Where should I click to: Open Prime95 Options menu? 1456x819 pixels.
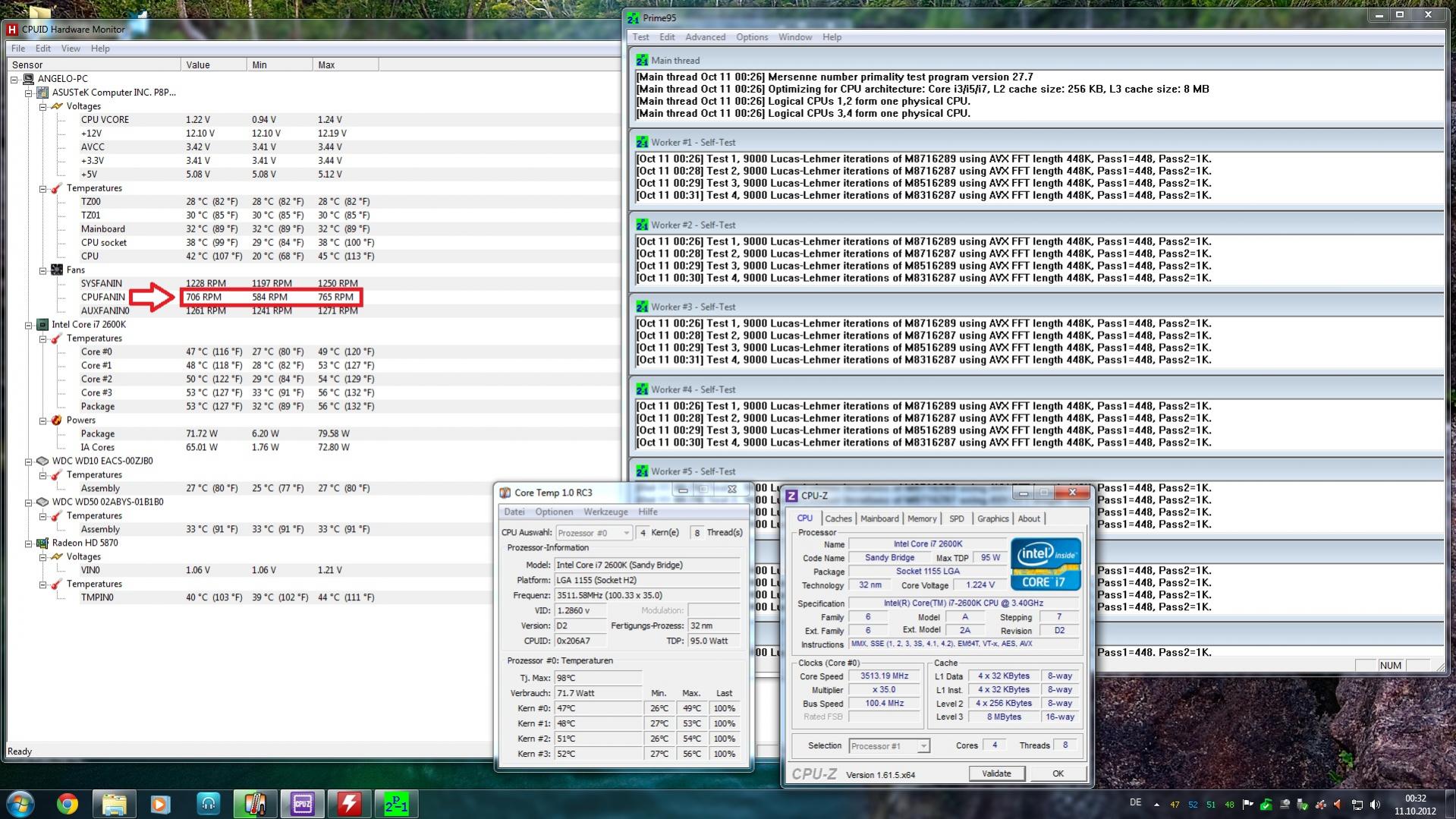[751, 37]
